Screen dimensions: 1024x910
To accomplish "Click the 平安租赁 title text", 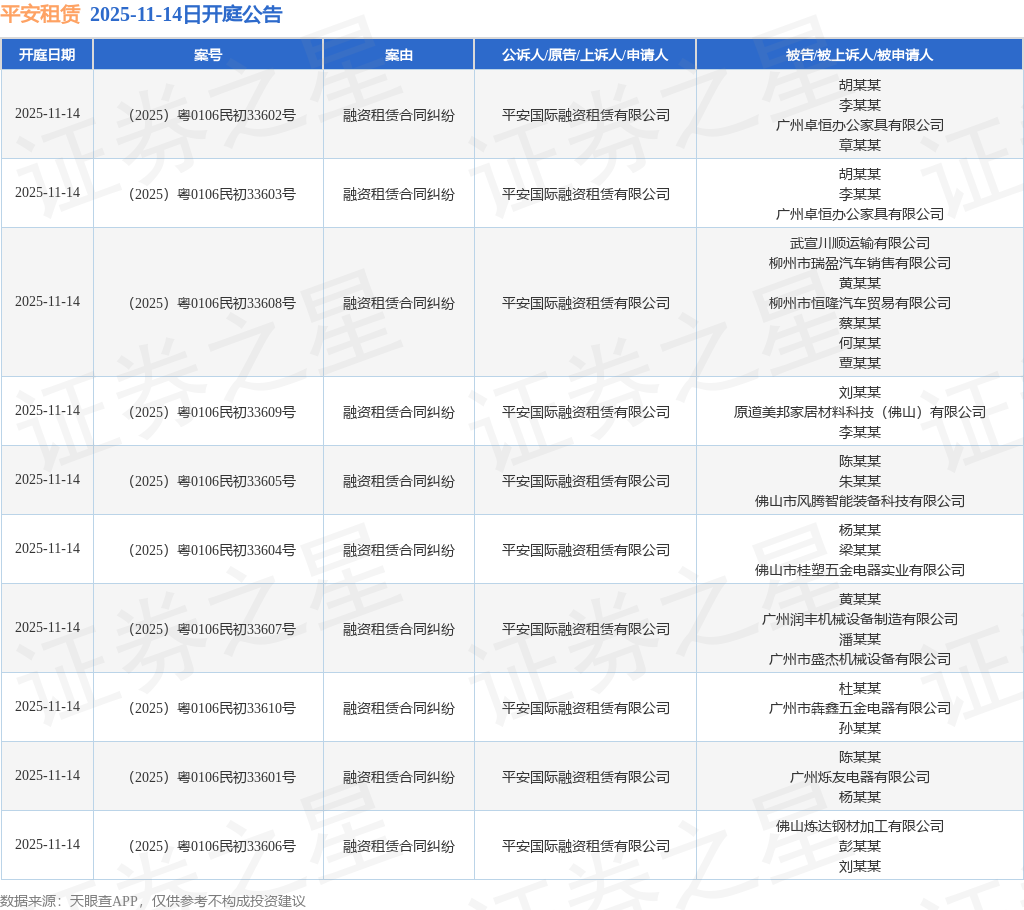I will coord(40,14).
